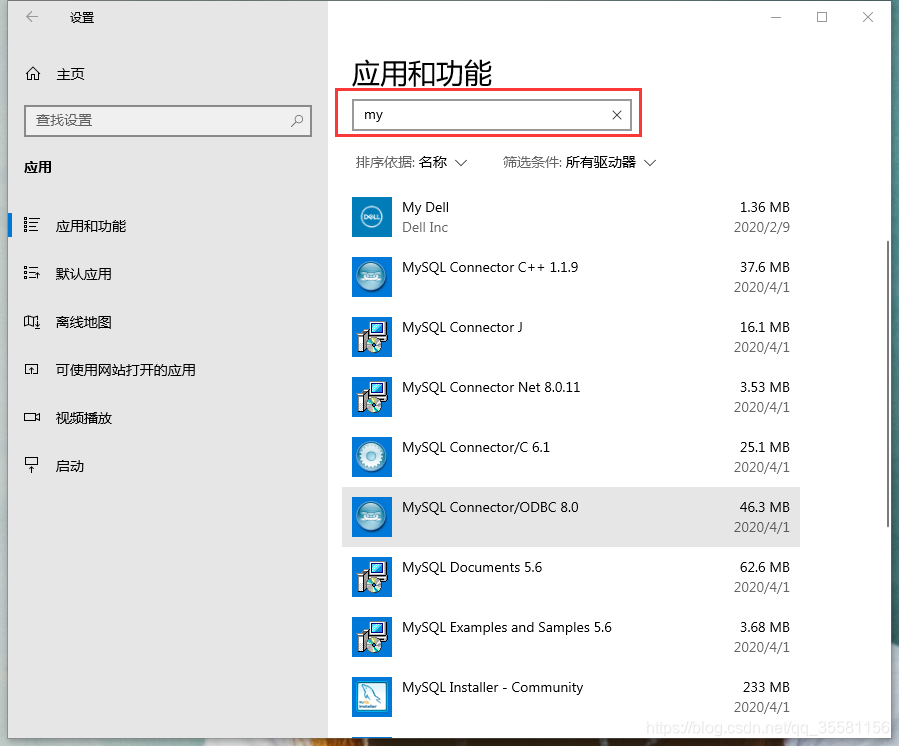Click the '46.3 MB' size value
The height and width of the screenshot is (746, 899).
[764, 507]
